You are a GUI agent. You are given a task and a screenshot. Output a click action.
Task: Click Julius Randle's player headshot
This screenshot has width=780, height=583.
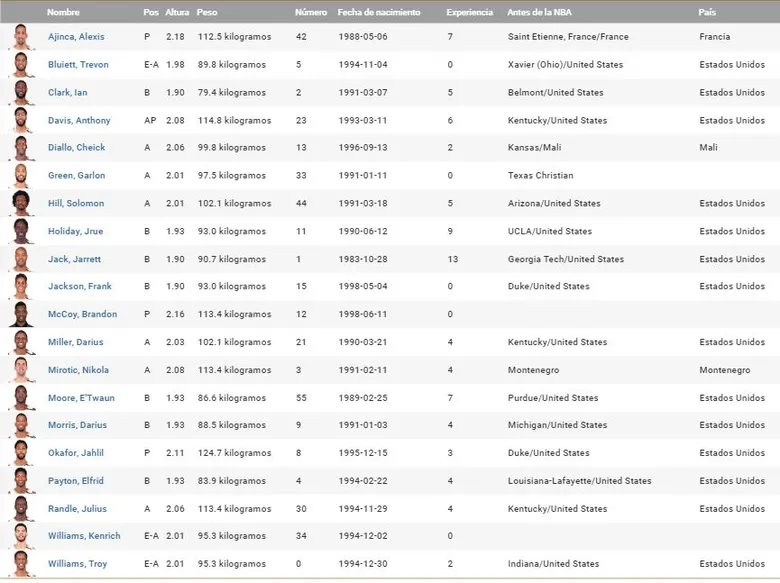[21, 509]
